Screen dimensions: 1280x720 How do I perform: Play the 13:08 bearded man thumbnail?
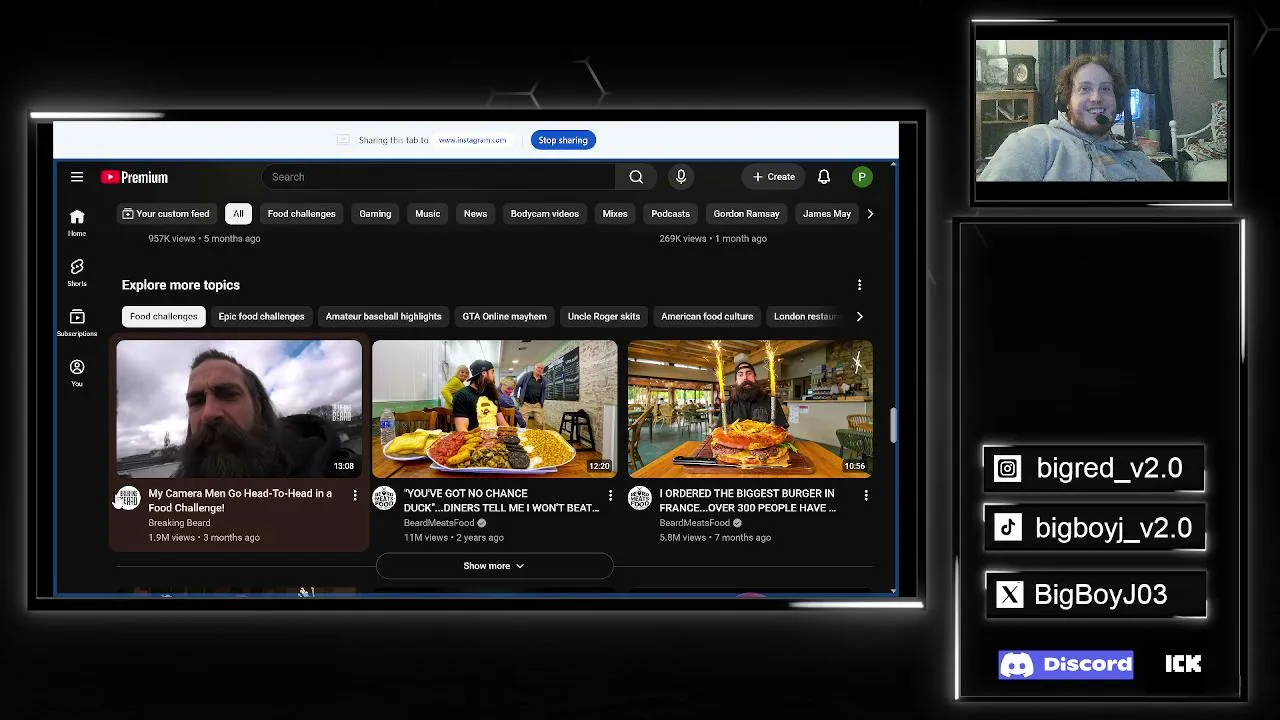pos(239,409)
